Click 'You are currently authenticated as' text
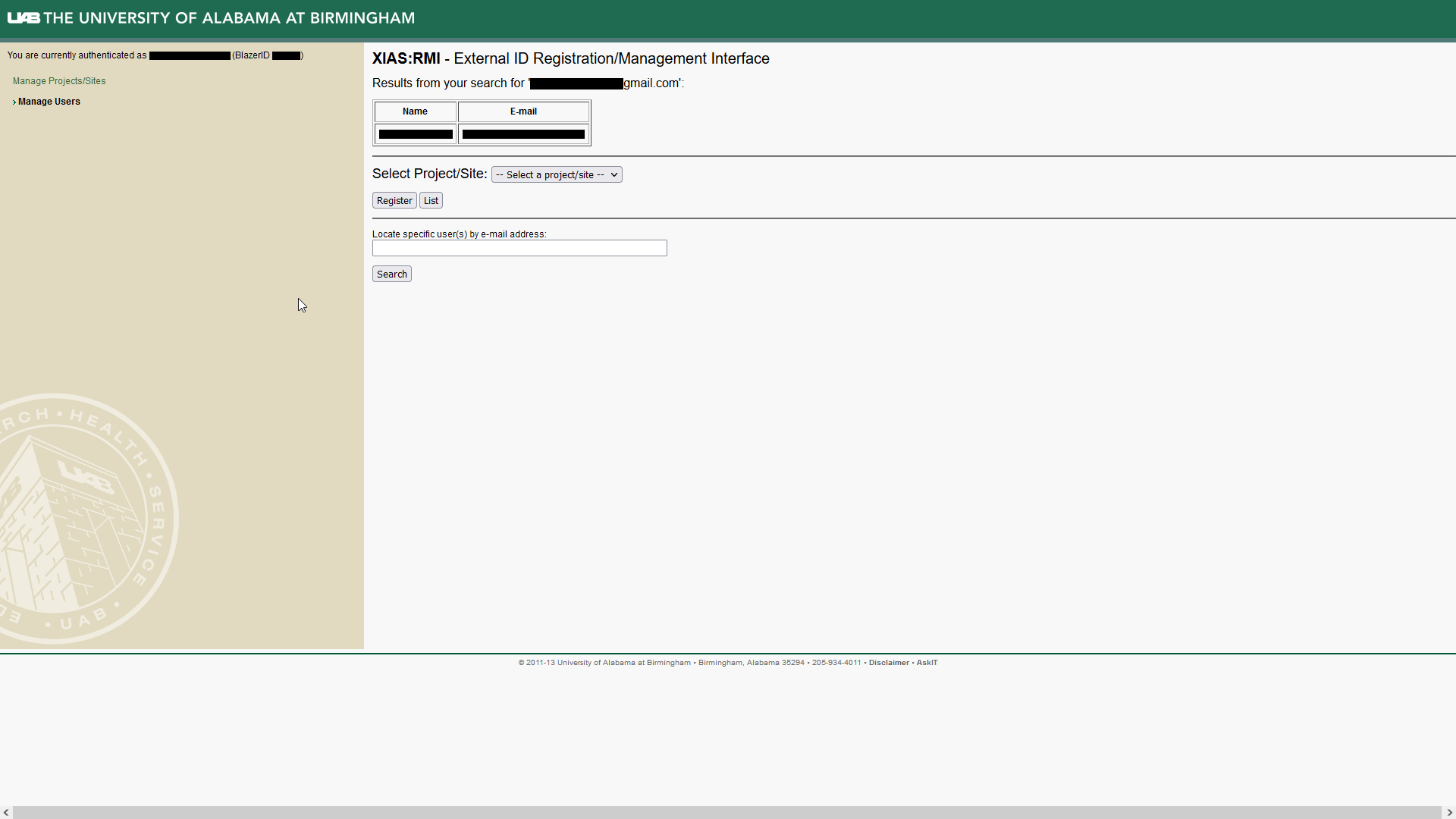 point(77,55)
